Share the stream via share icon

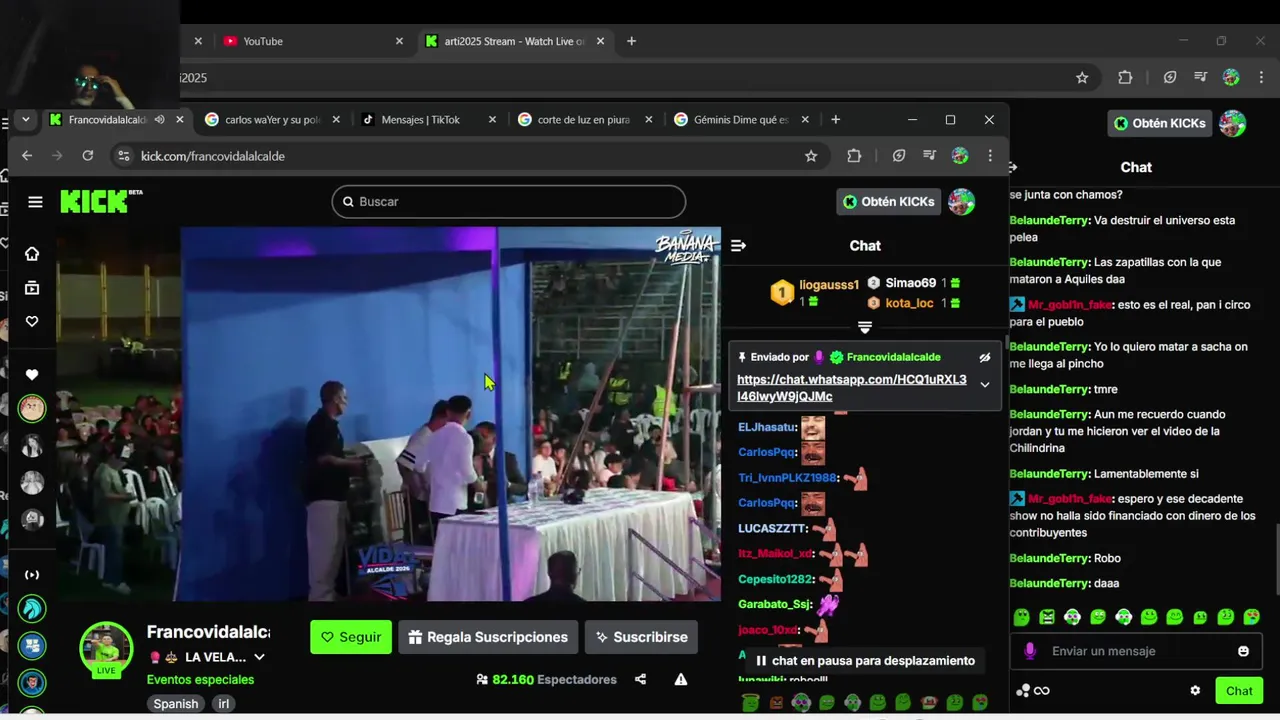(x=640, y=680)
